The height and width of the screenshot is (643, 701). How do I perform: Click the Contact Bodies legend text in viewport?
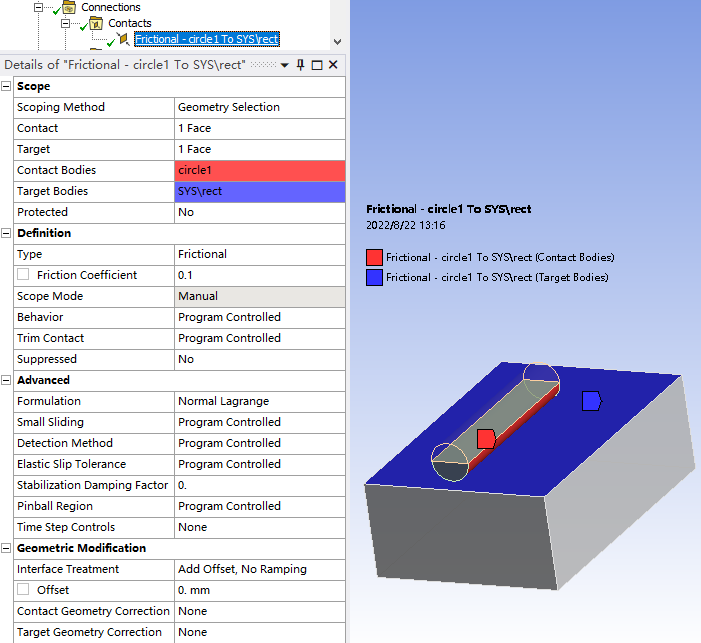pos(500,258)
